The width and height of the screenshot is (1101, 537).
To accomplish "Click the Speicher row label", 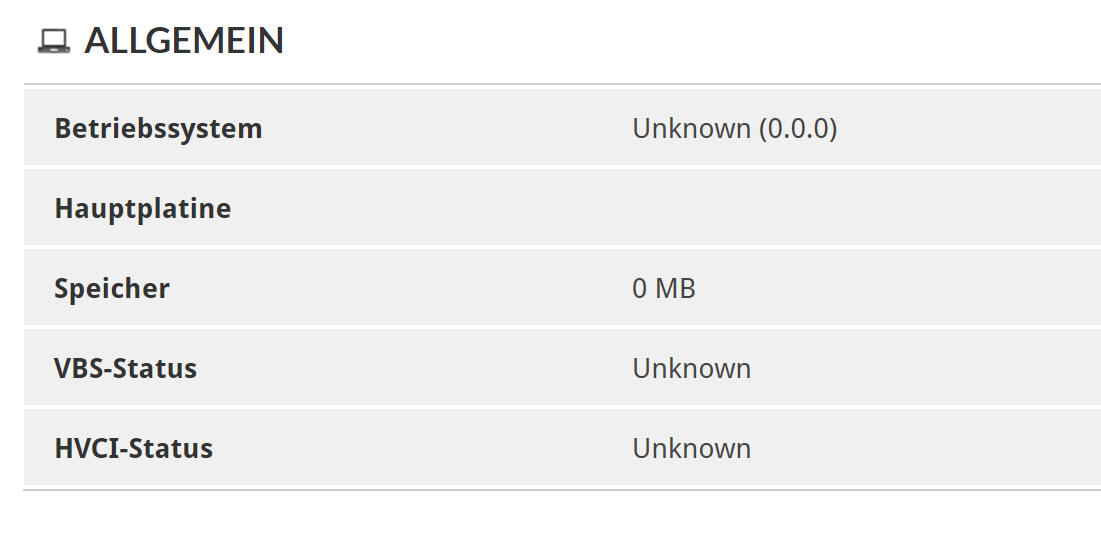I will (x=112, y=288).
